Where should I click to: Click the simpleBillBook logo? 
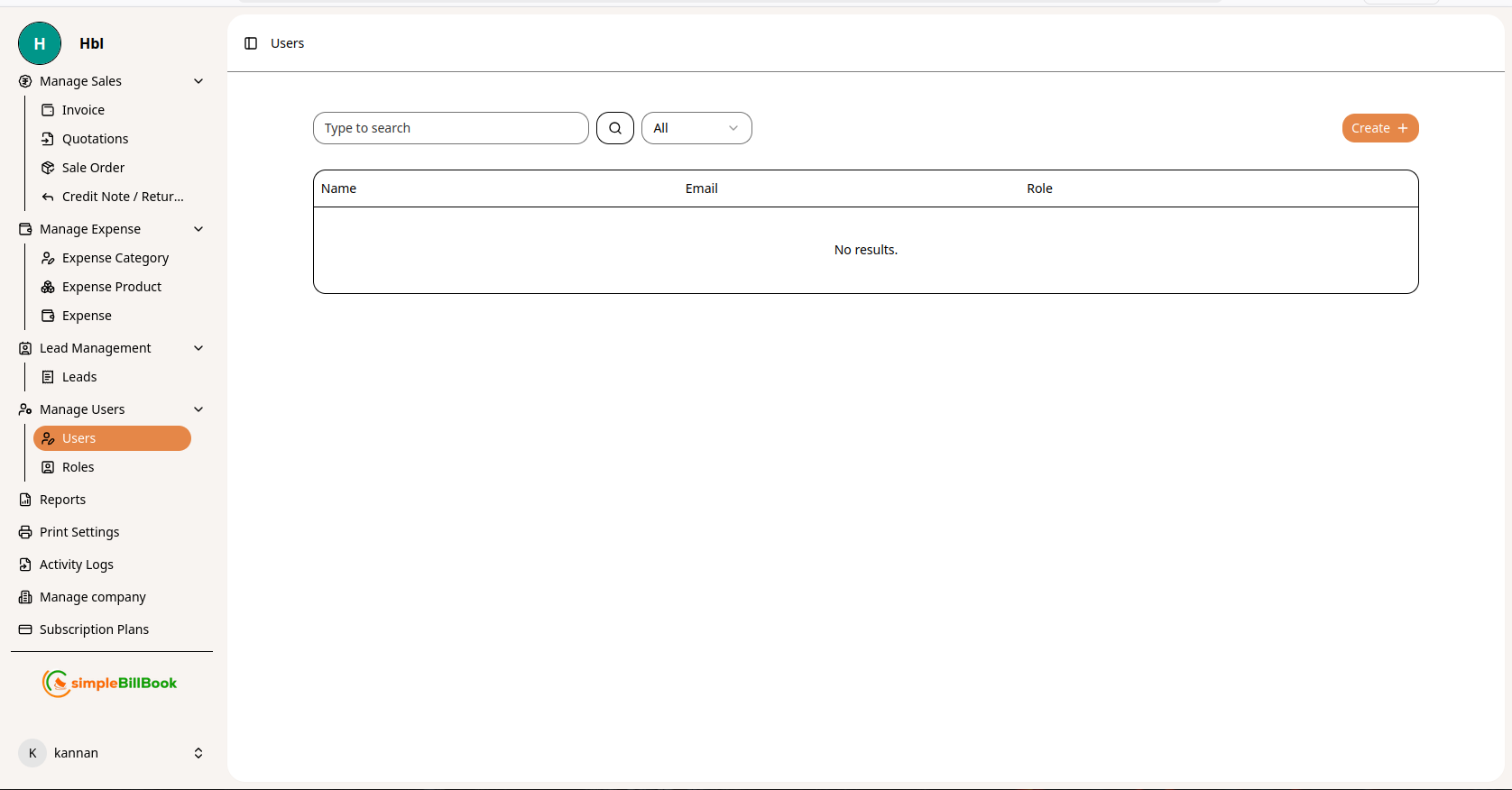[x=110, y=684]
